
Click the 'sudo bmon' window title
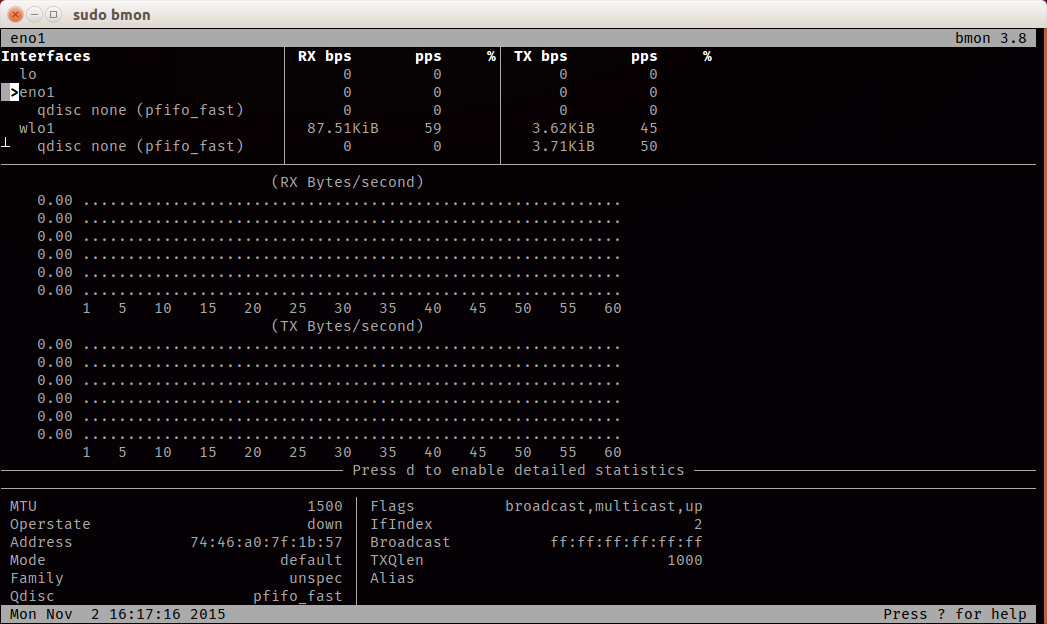coord(112,15)
